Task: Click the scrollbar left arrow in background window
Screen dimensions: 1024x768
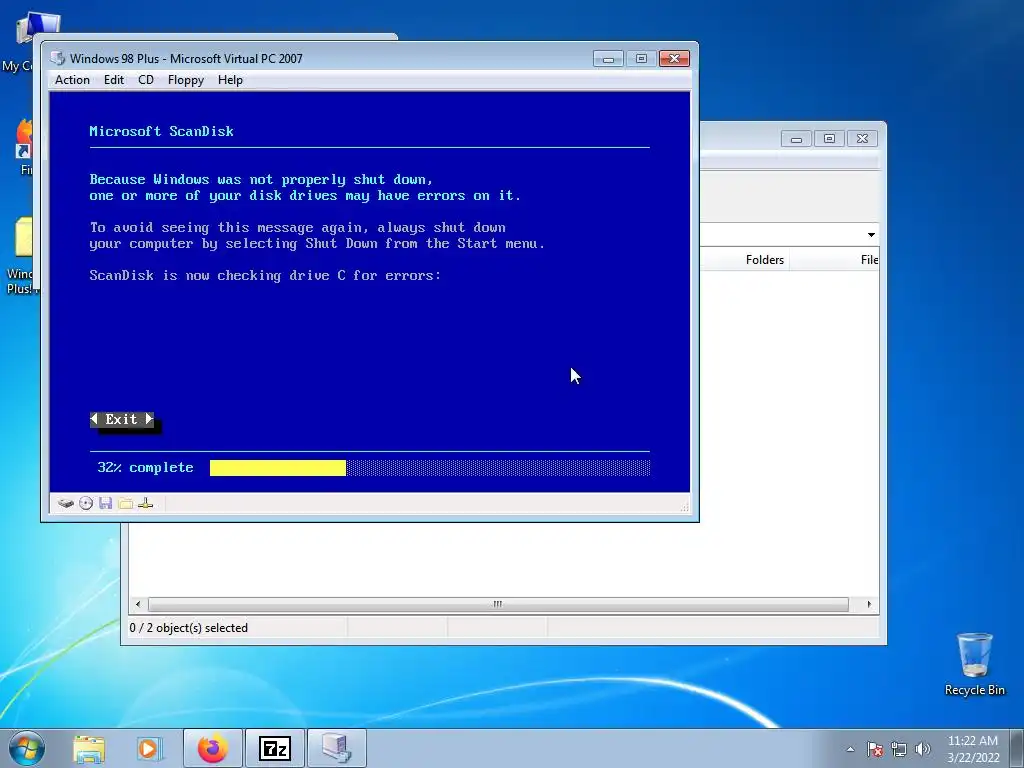Action: click(138, 604)
